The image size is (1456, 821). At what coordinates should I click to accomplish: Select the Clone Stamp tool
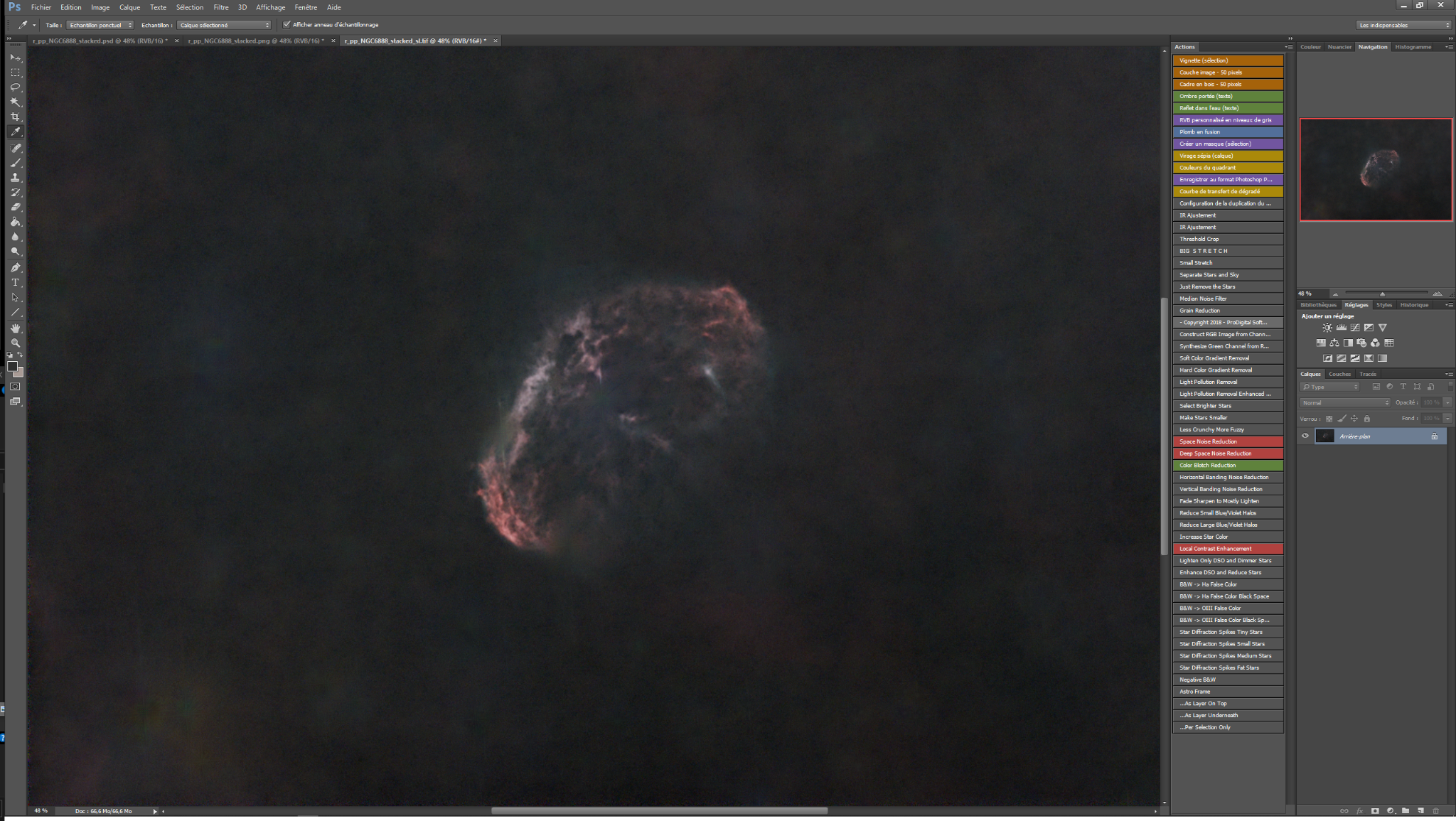15,178
